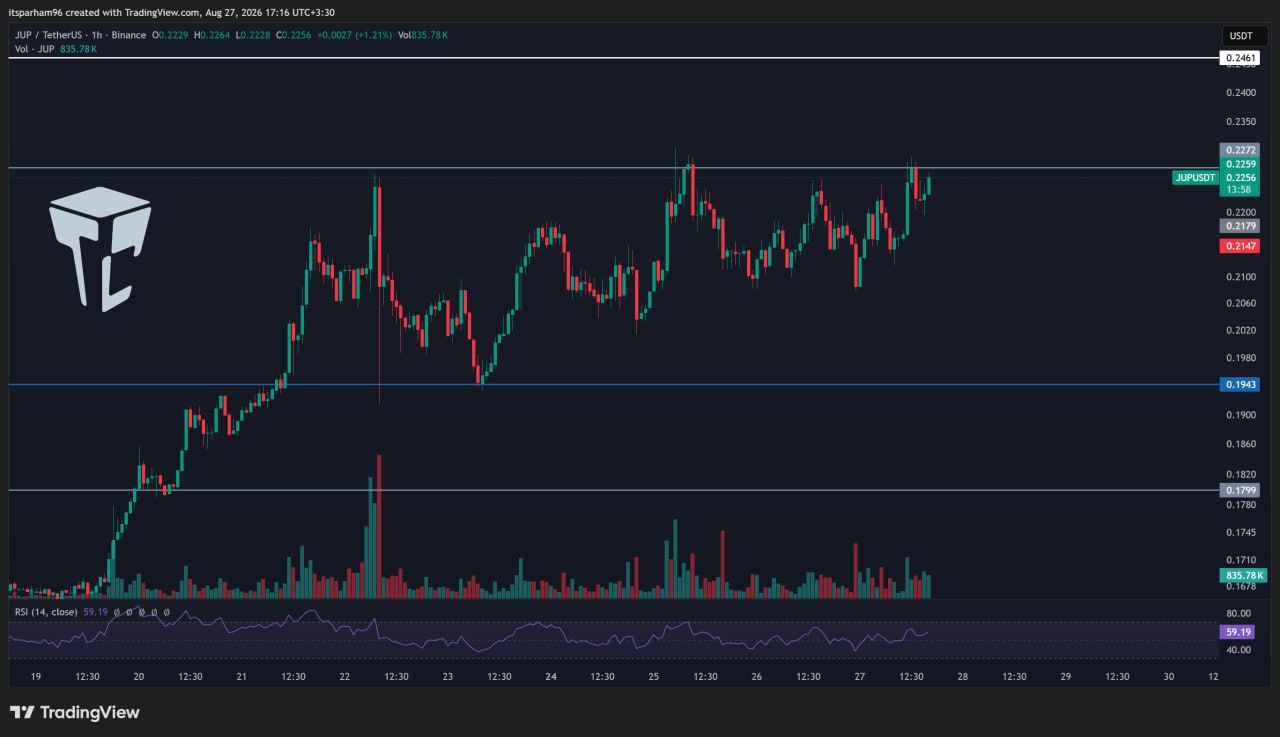Viewport: 1280px width, 737px height.
Task: Select the 0.2461 white price label
Action: (1239, 59)
